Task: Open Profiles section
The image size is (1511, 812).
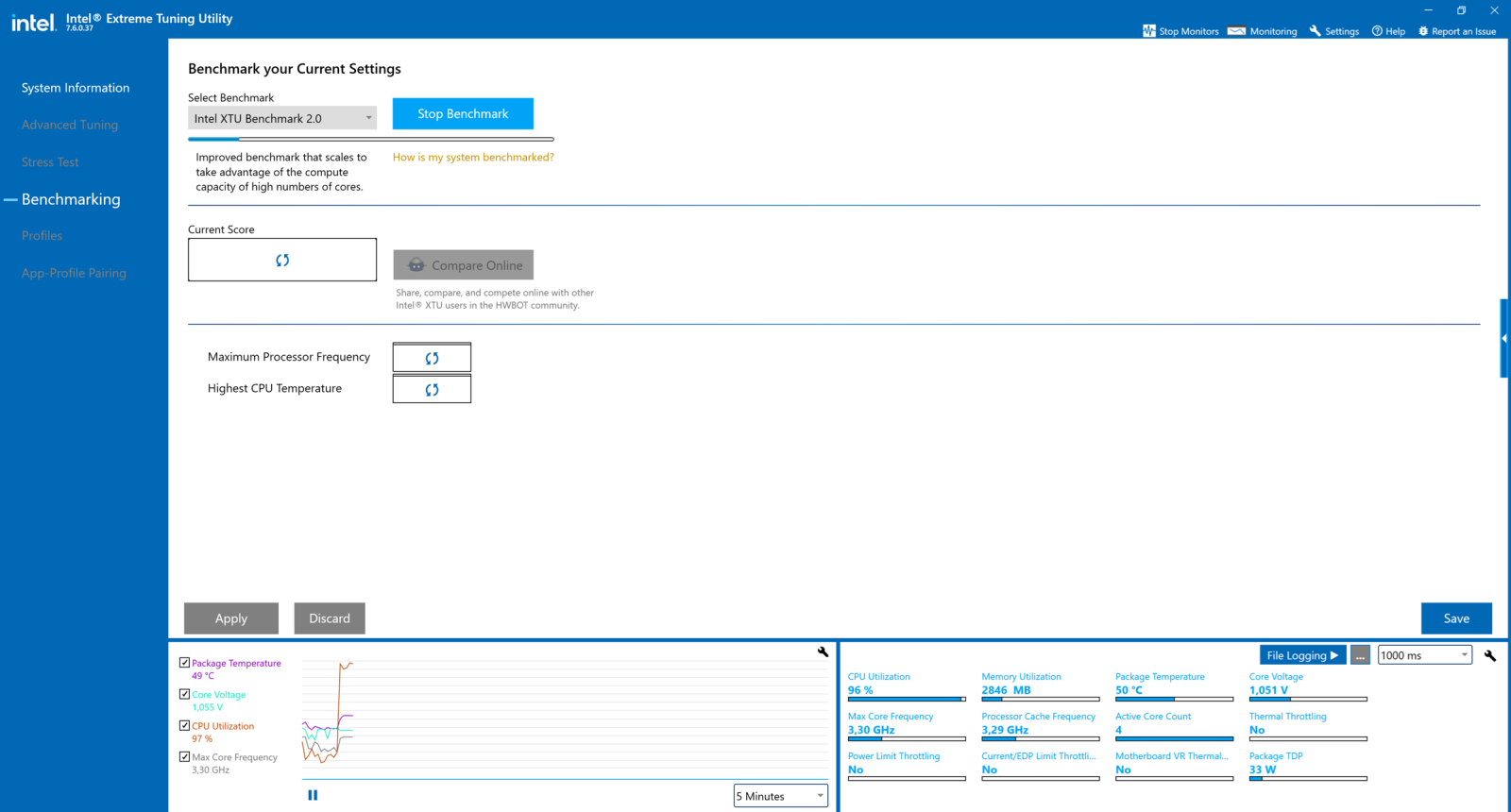Action: (42, 236)
